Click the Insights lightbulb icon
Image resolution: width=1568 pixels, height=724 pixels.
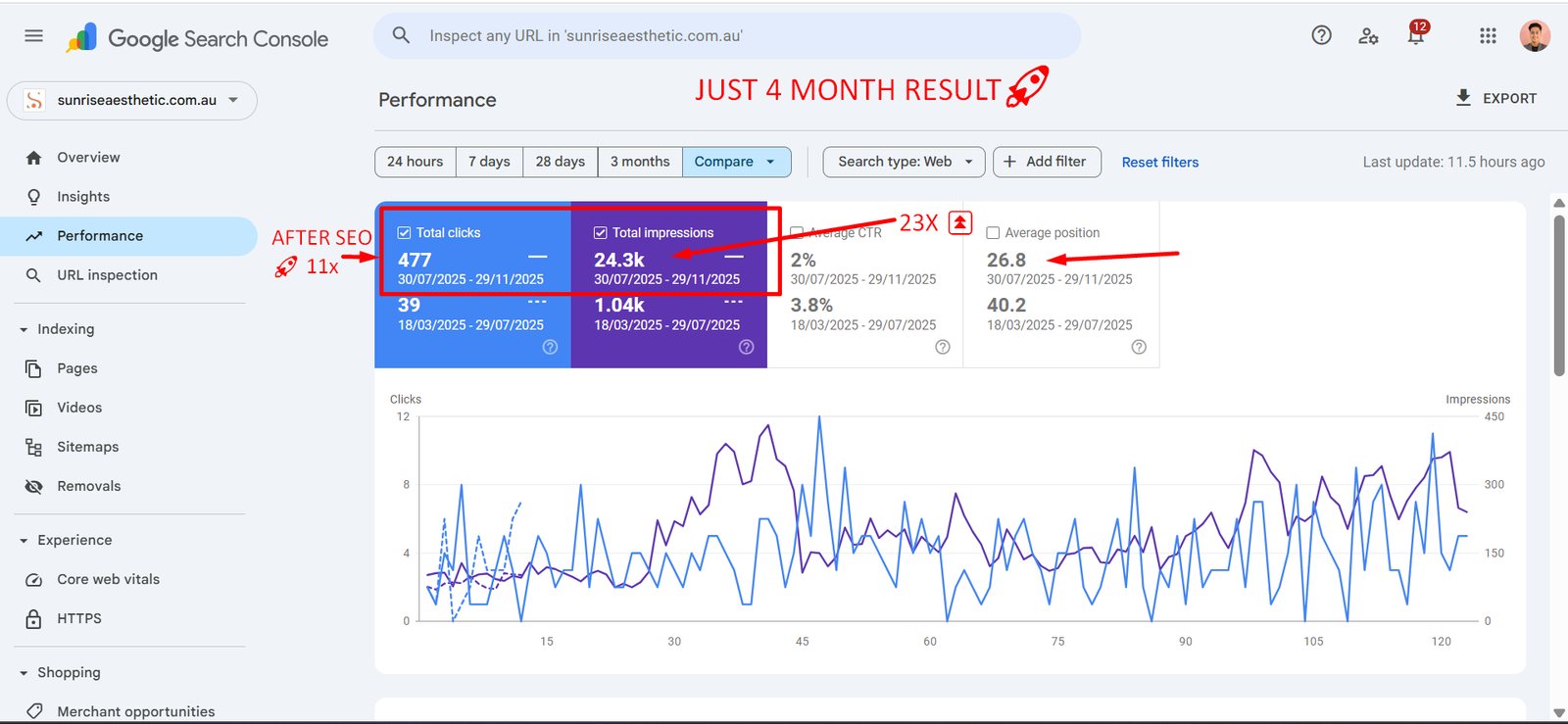click(x=34, y=197)
